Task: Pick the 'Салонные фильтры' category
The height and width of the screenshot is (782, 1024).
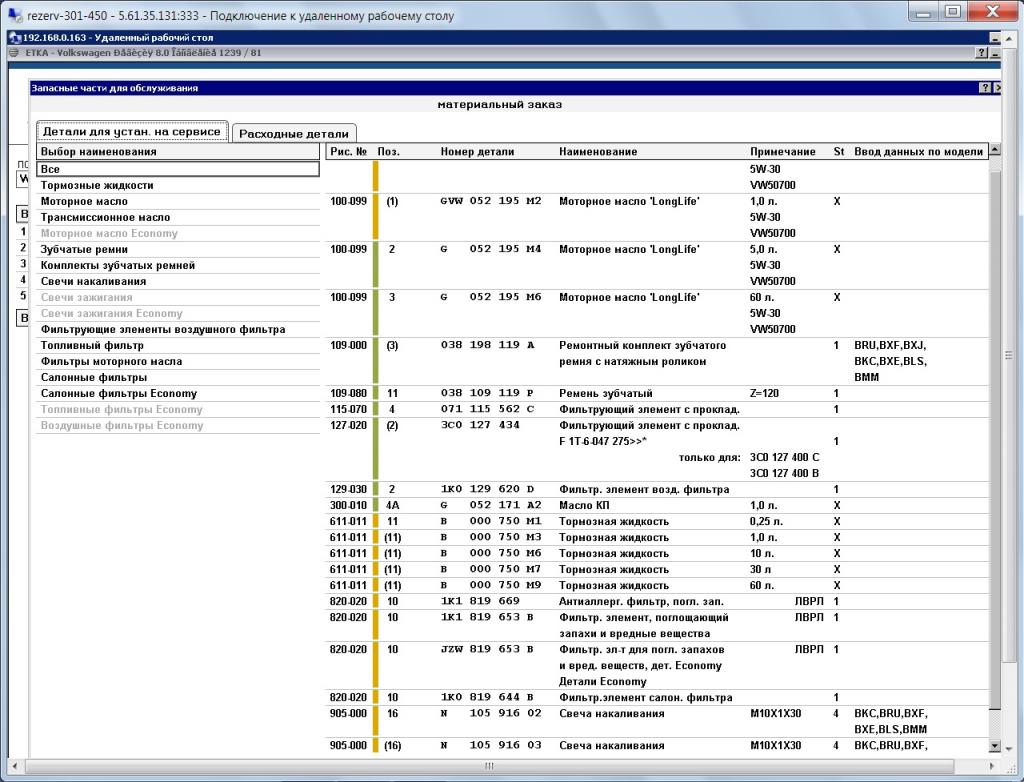Action: coord(178,377)
